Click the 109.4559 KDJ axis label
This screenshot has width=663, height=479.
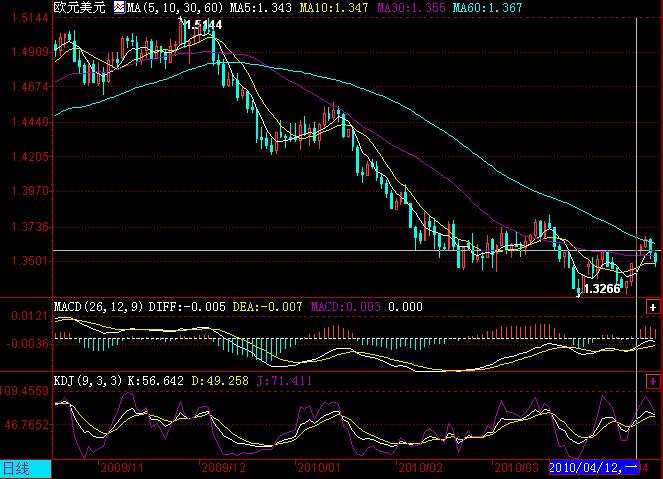(25, 390)
